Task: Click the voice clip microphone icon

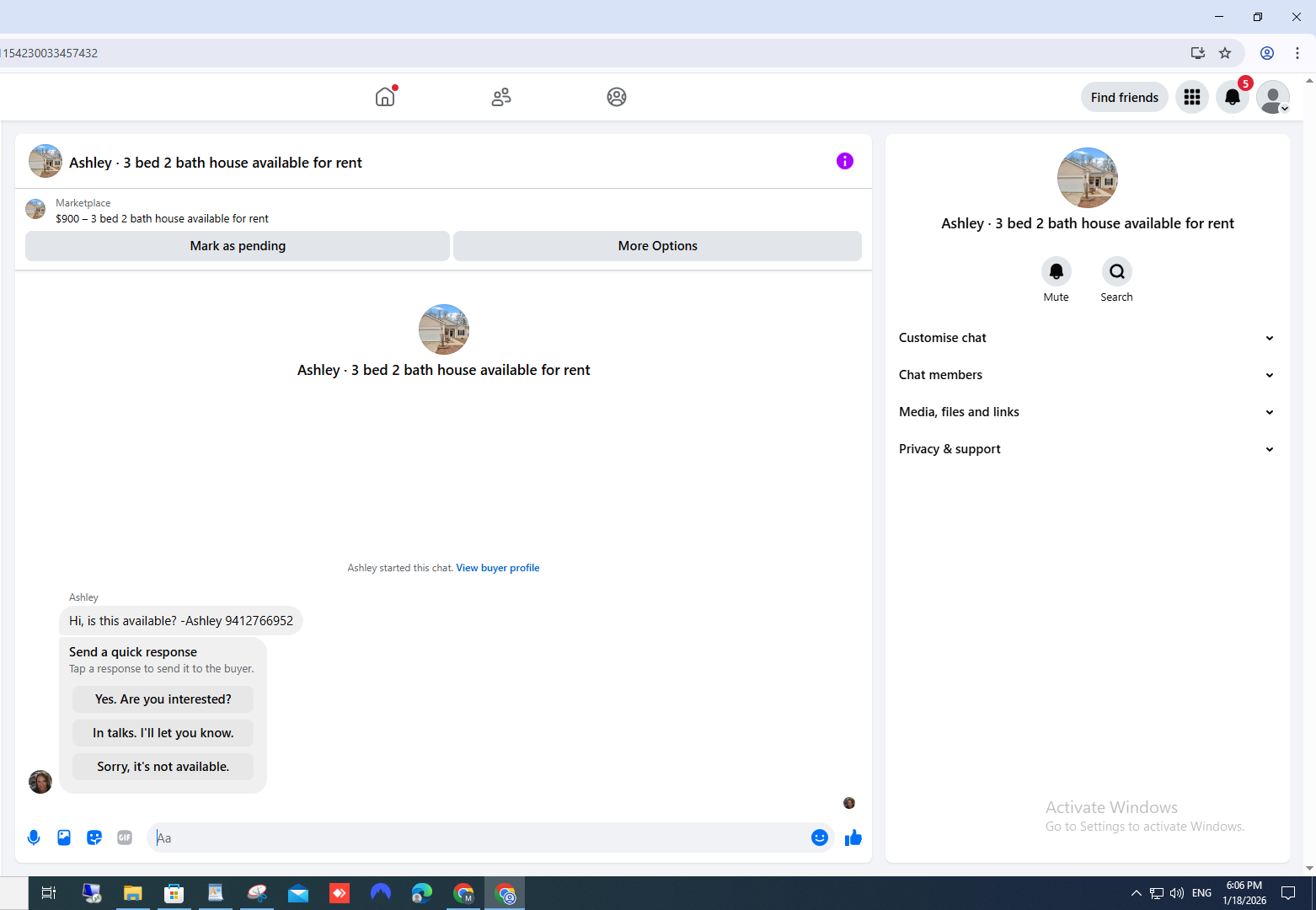Action: coord(34,838)
